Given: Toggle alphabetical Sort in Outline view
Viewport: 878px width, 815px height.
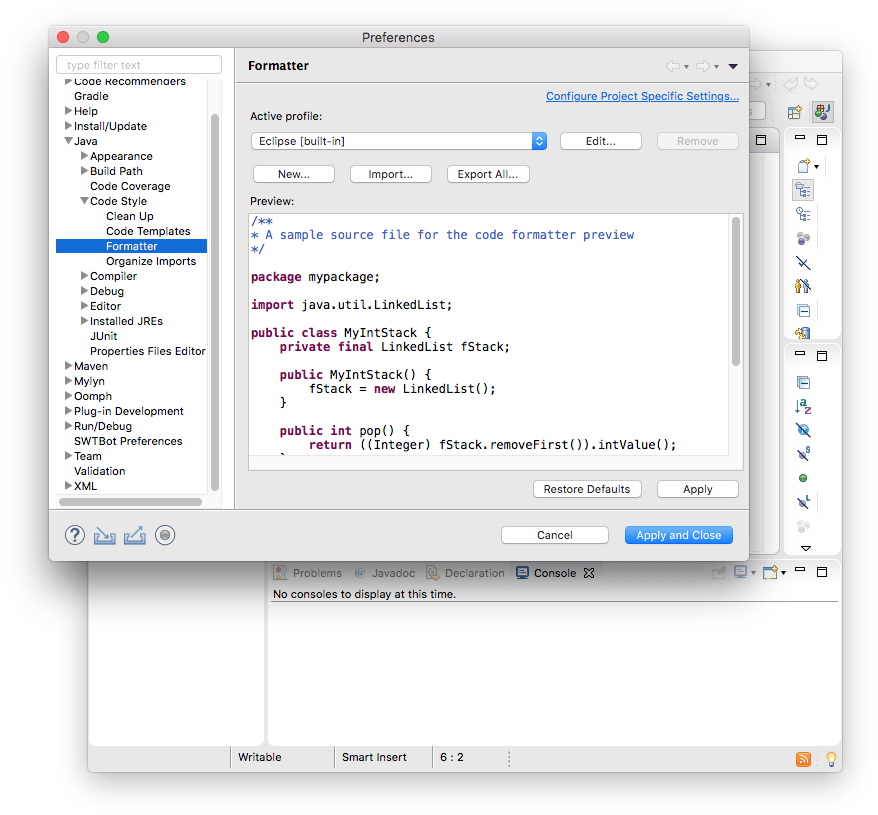Looking at the screenshot, I should [x=804, y=407].
